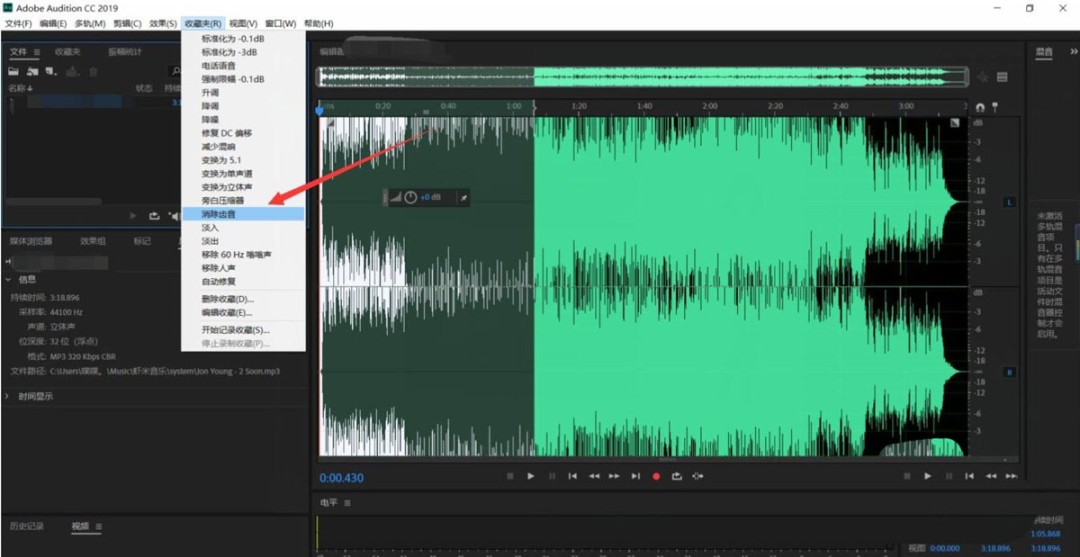
Task: Expand the 时间显示 section
Action: [9, 396]
